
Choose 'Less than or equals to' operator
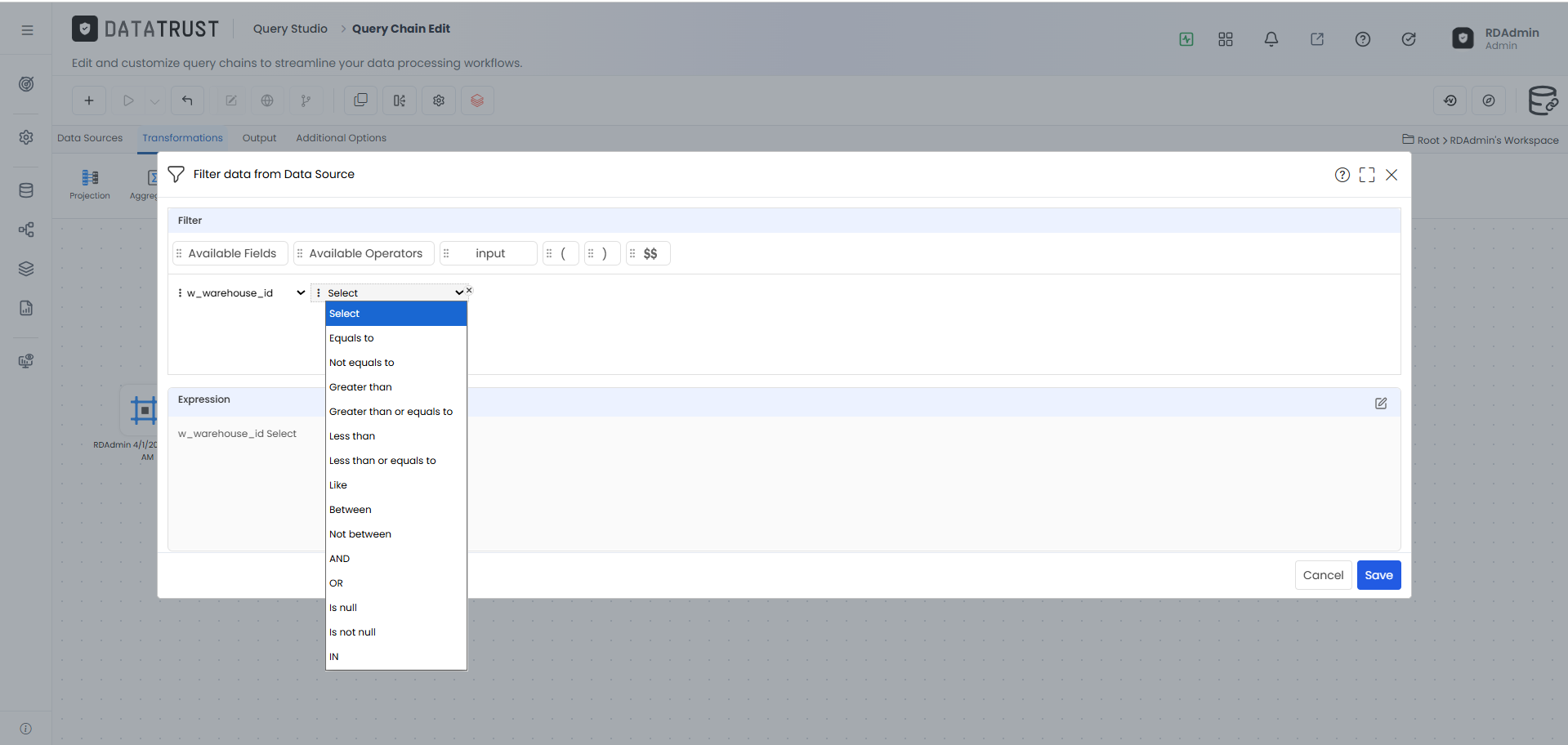[396, 461]
